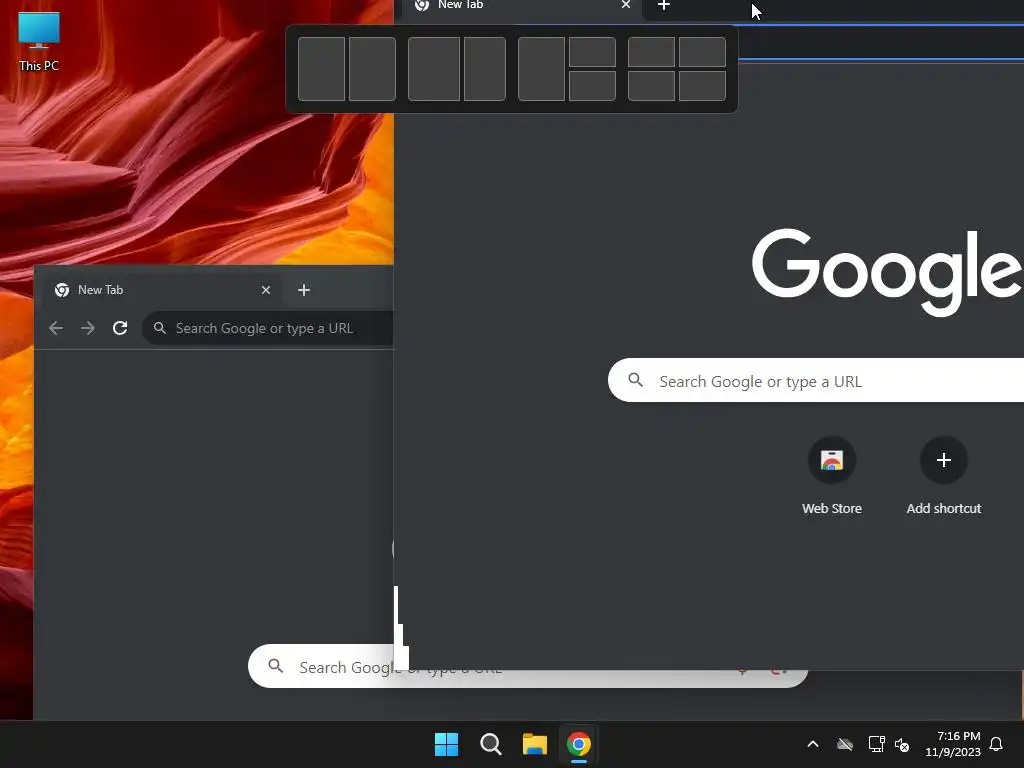Close New Tab in front Chrome window
Image resolution: width=1024 pixels, height=768 pixels.
coord(626,5)
